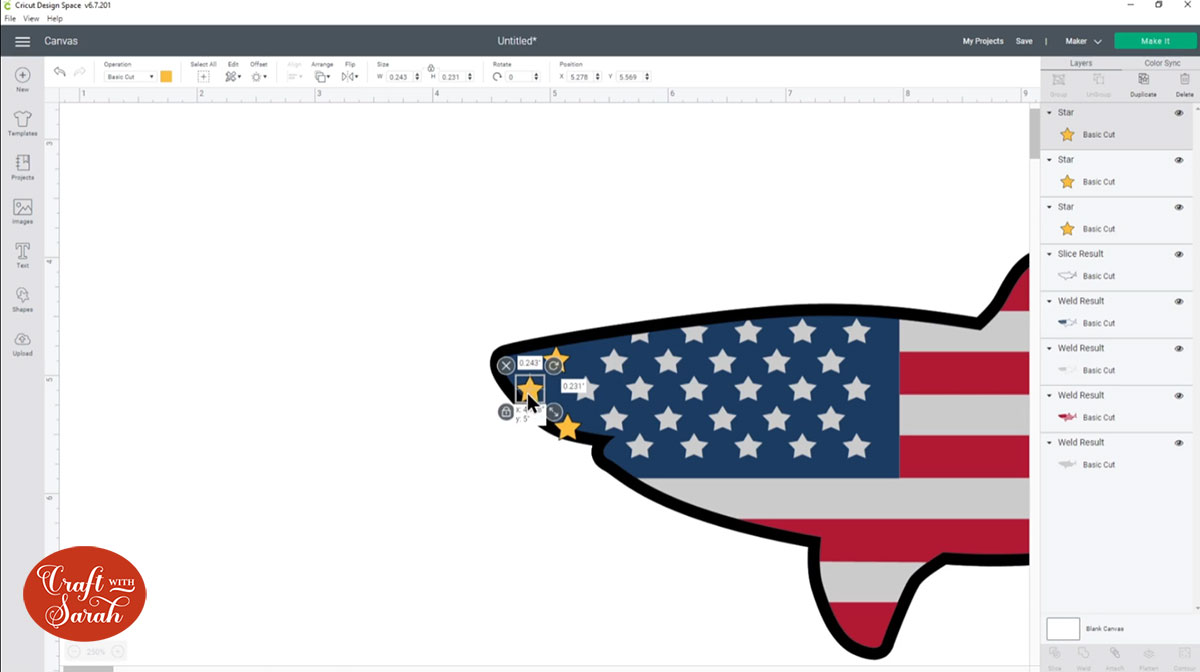This screenshot has height=672, width=1200.
Task: Open My Projects
Action: [983, 41]
